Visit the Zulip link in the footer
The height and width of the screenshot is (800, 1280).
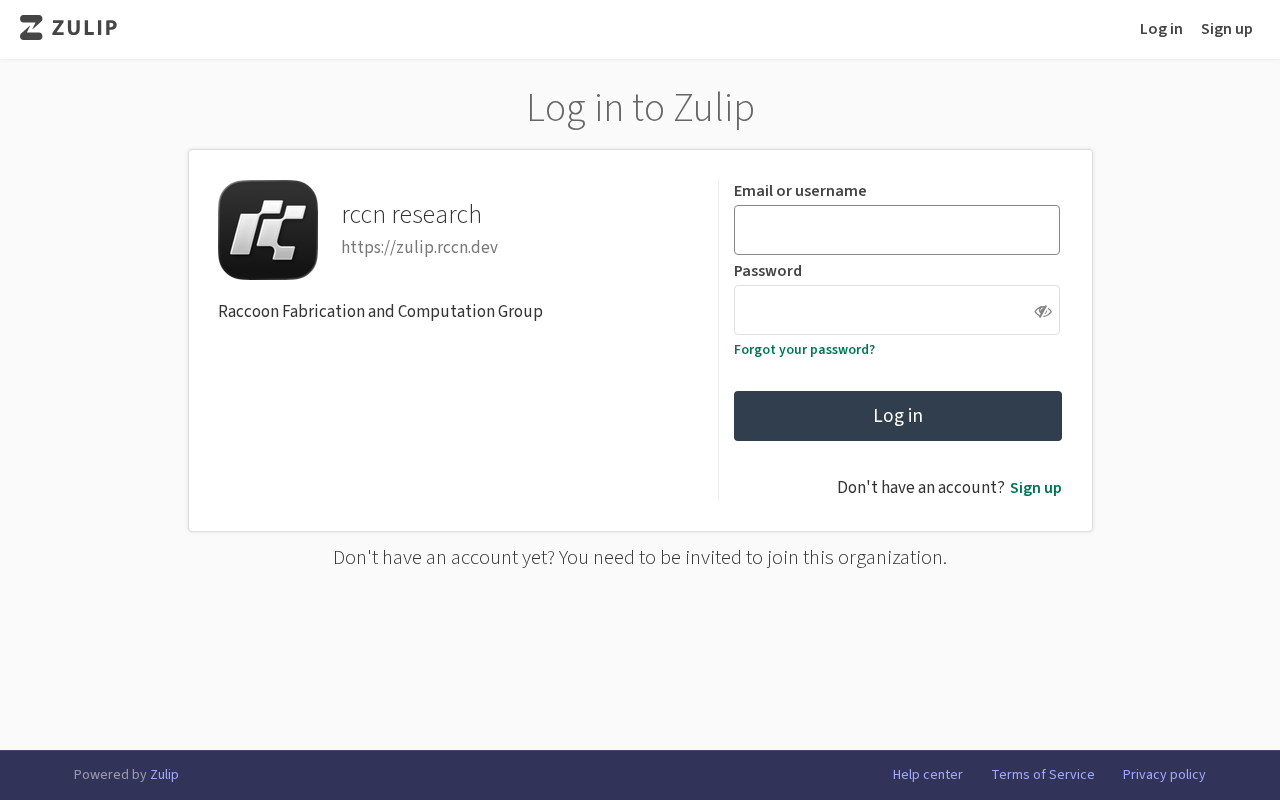tap(164, 774)
